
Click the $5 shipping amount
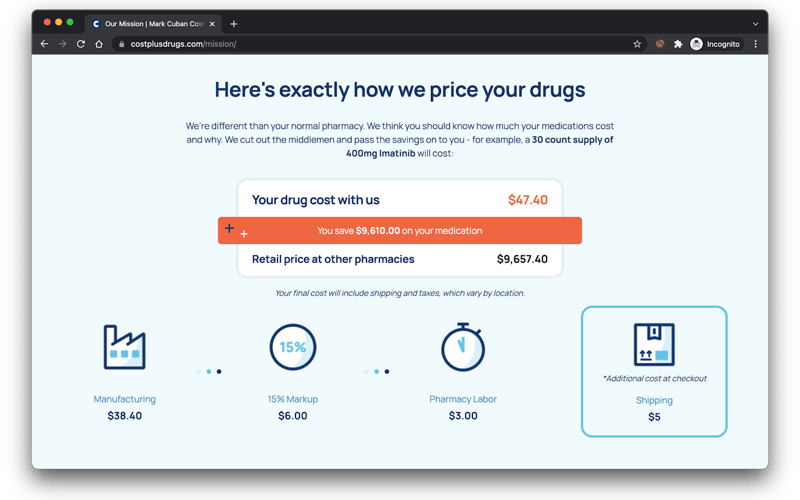(654, 417)
